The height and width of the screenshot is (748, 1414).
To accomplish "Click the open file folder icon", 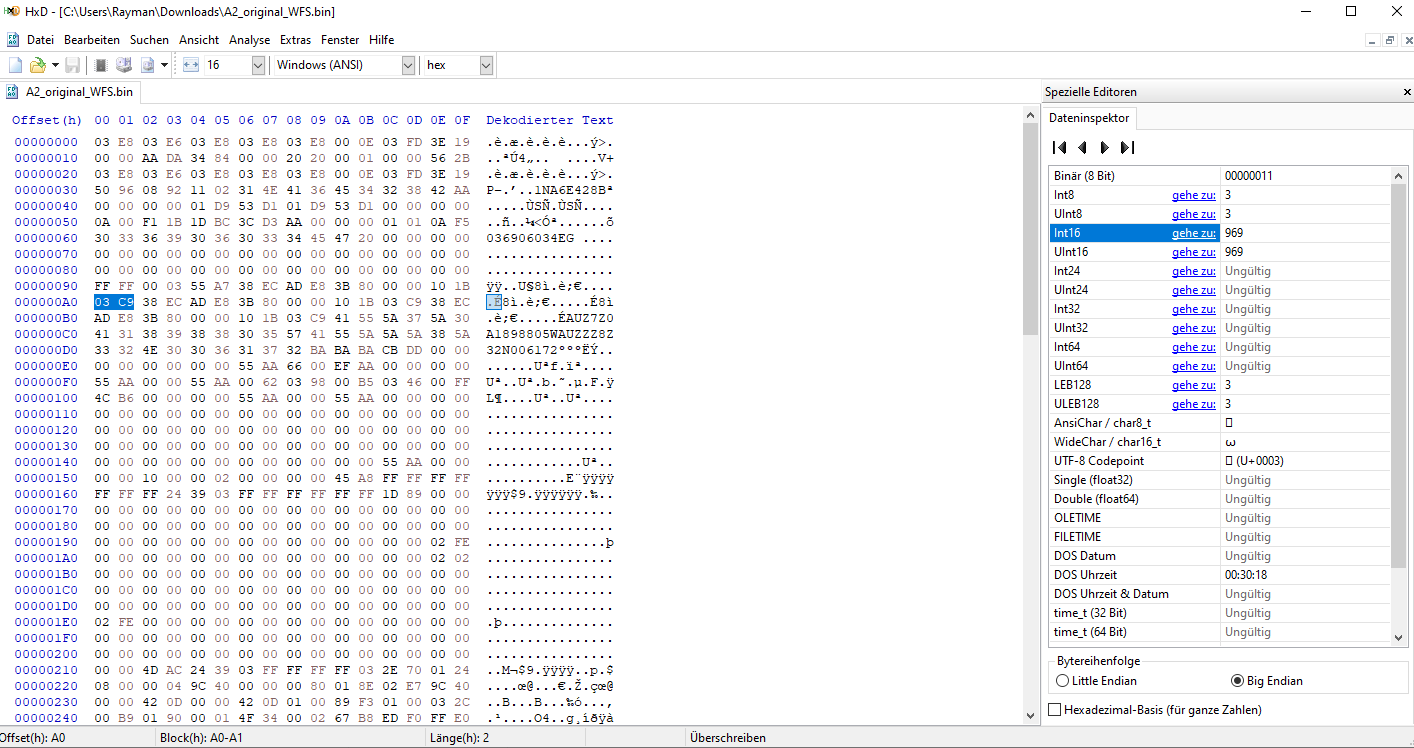I will pos(37,65).
